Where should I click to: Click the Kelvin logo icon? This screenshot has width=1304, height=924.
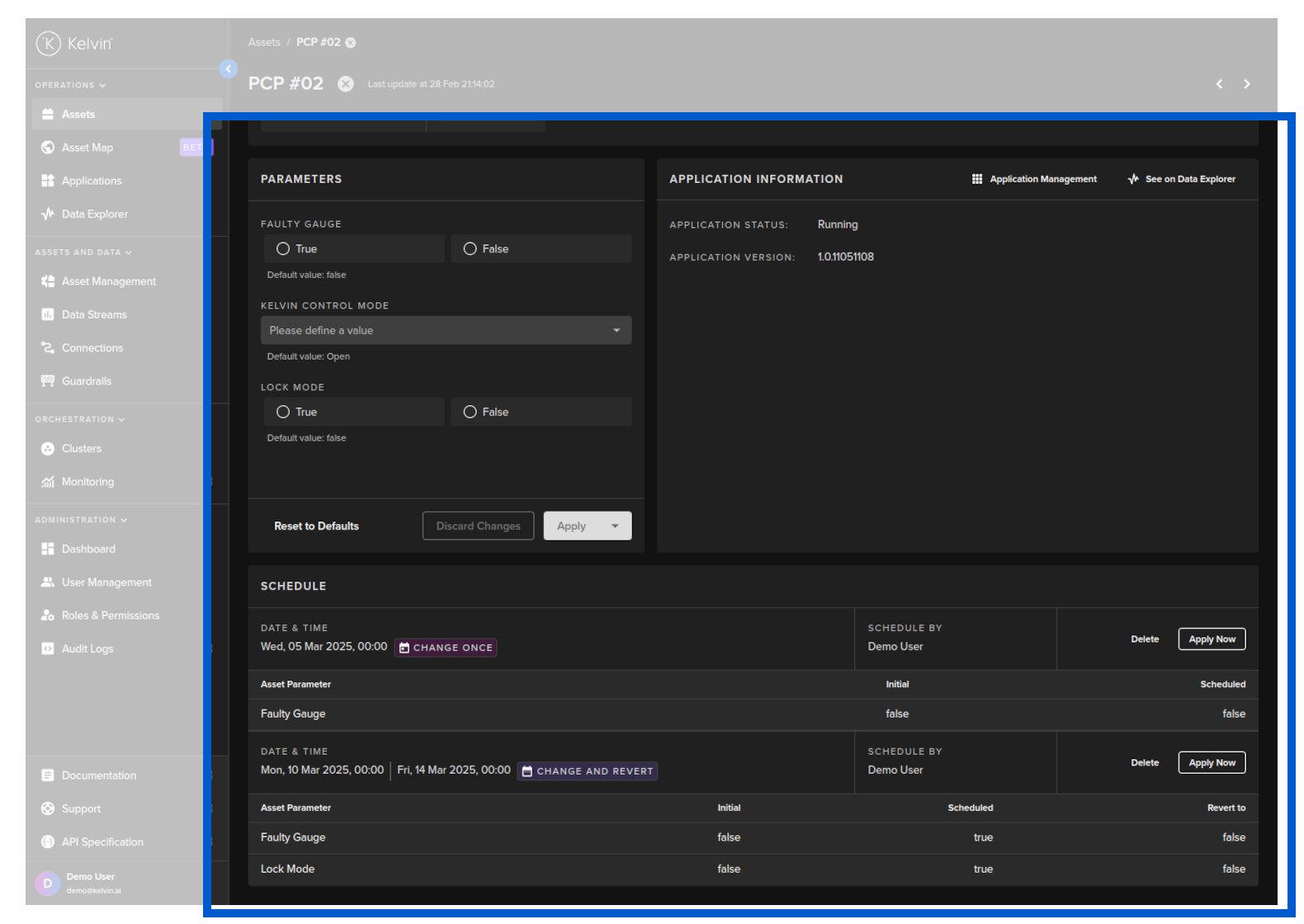[48, 44]
